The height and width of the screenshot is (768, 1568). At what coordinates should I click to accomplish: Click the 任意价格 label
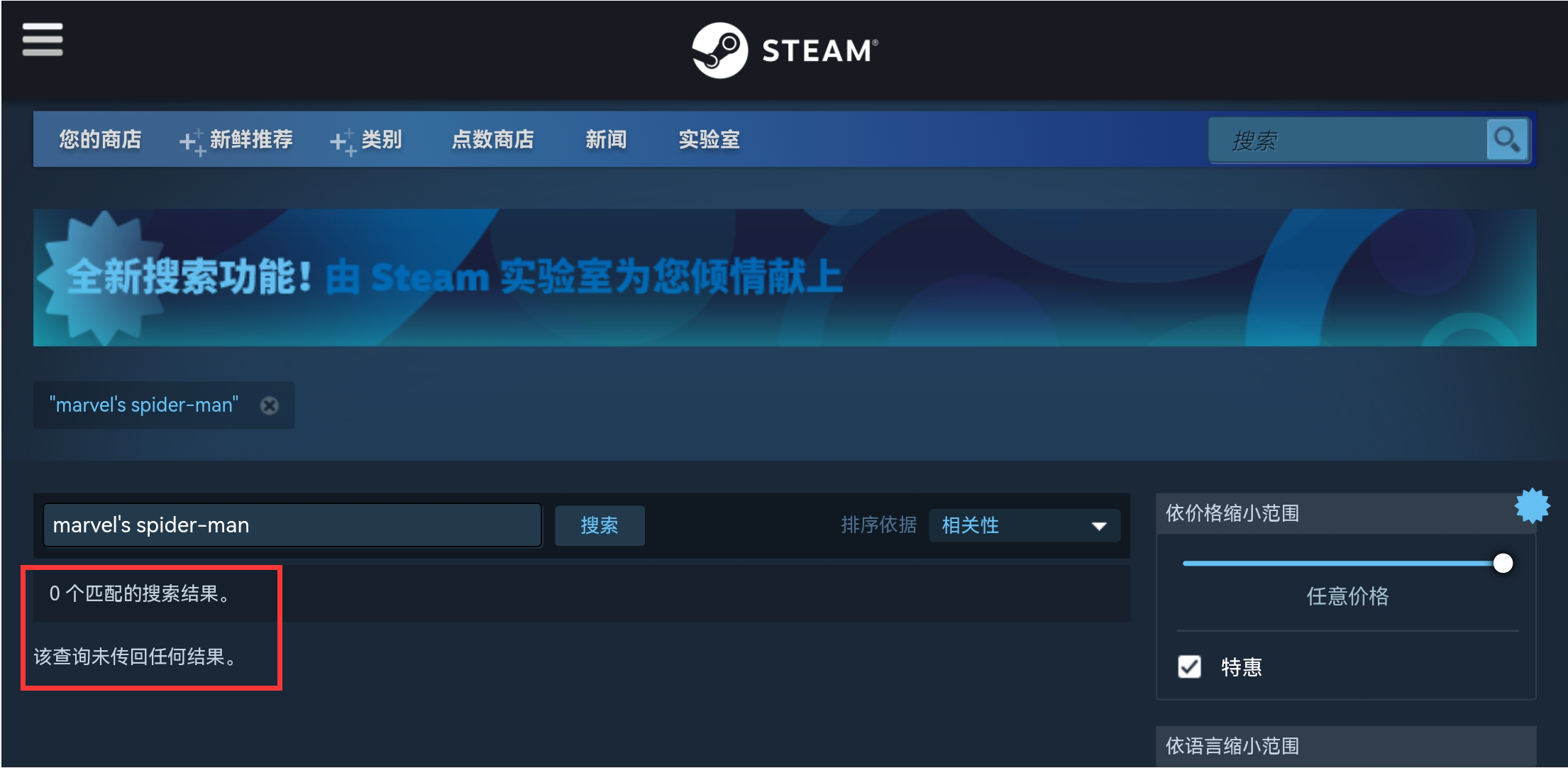1347,596
